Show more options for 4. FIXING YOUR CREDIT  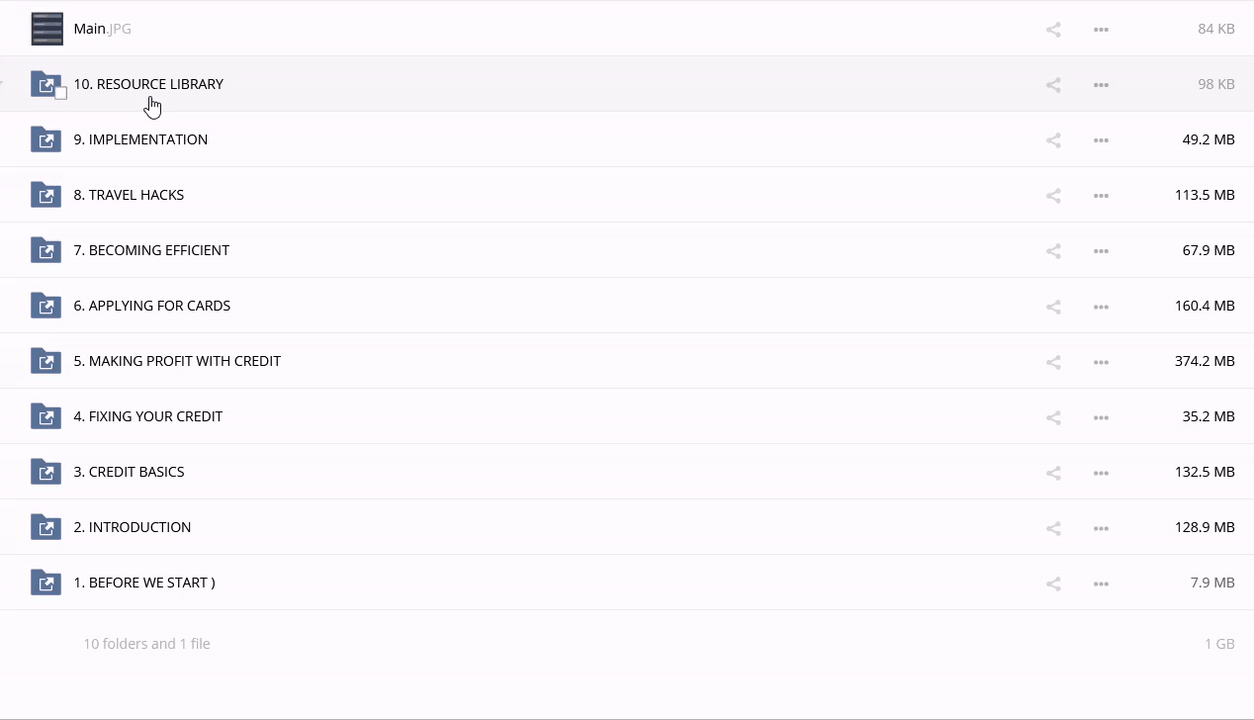pos(1101,417)
